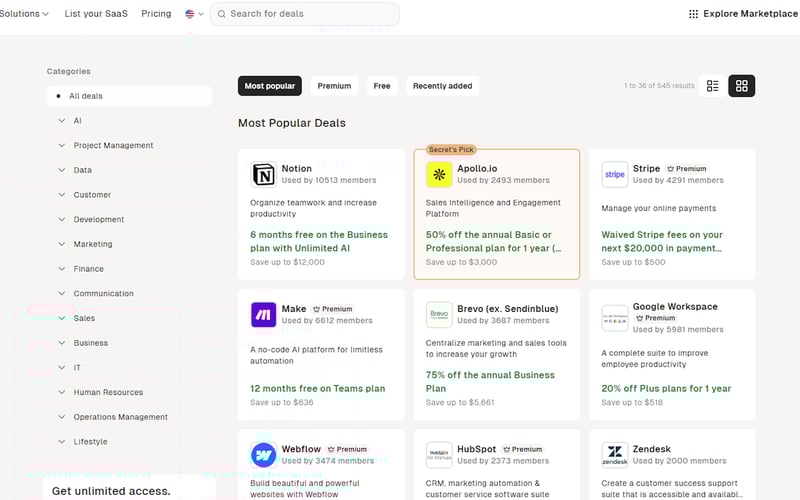The width and height of the screenshot is (800, 500).
Task: Click the Premium badge on Google Workspace
Action: click(x=656, y=318)
